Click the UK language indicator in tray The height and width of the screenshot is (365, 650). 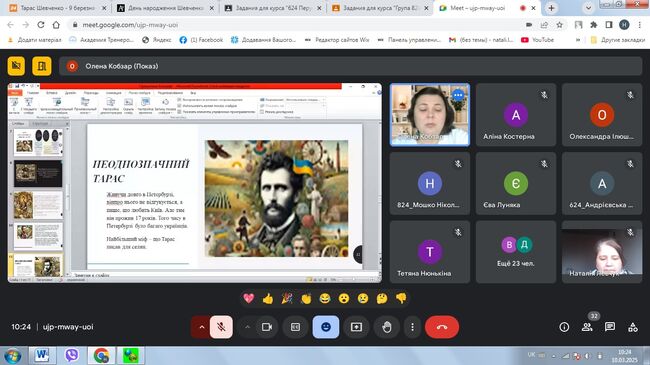click(531, 355)
